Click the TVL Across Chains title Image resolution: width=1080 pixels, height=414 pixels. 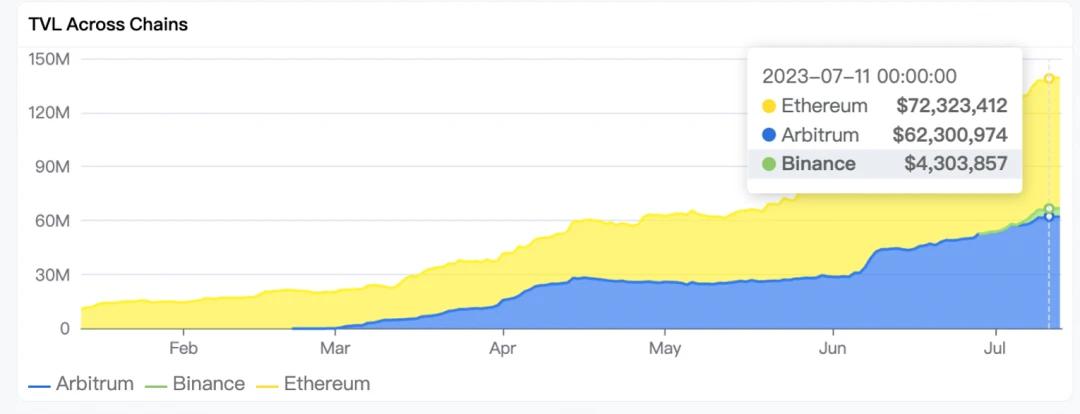(x=108, y=25)
